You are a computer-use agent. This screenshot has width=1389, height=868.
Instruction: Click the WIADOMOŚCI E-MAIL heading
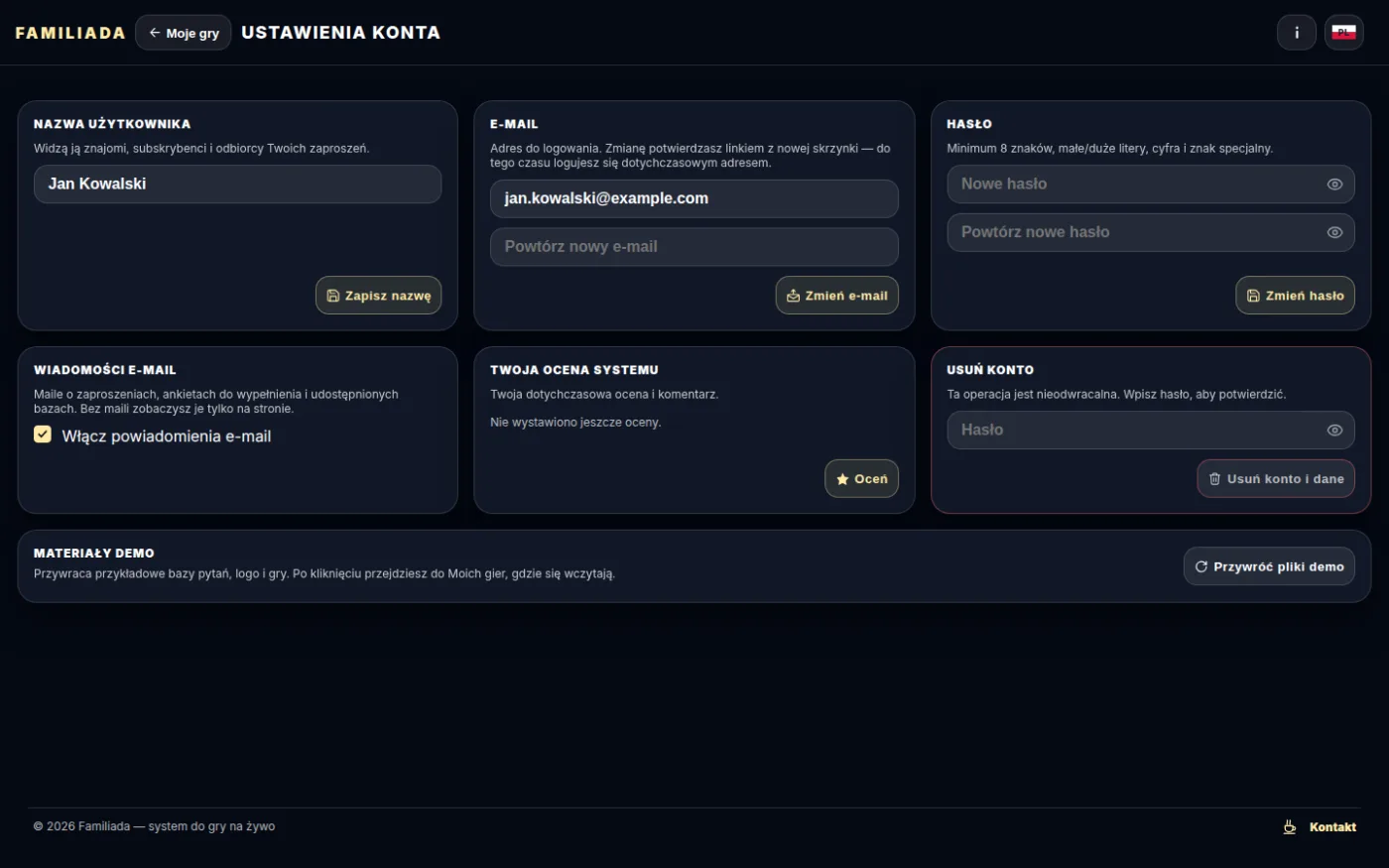tap(105, 370)
